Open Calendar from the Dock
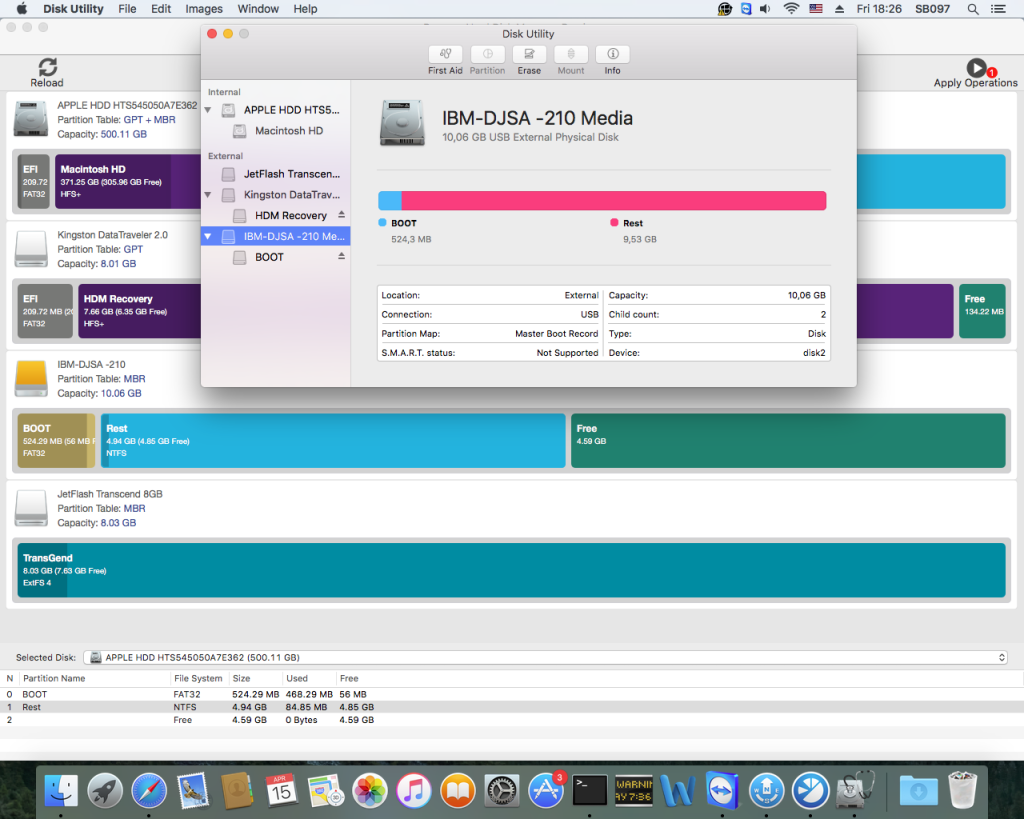Image resolution: width=1024 pixels, height=819 pixels. (x=281, y=790)
